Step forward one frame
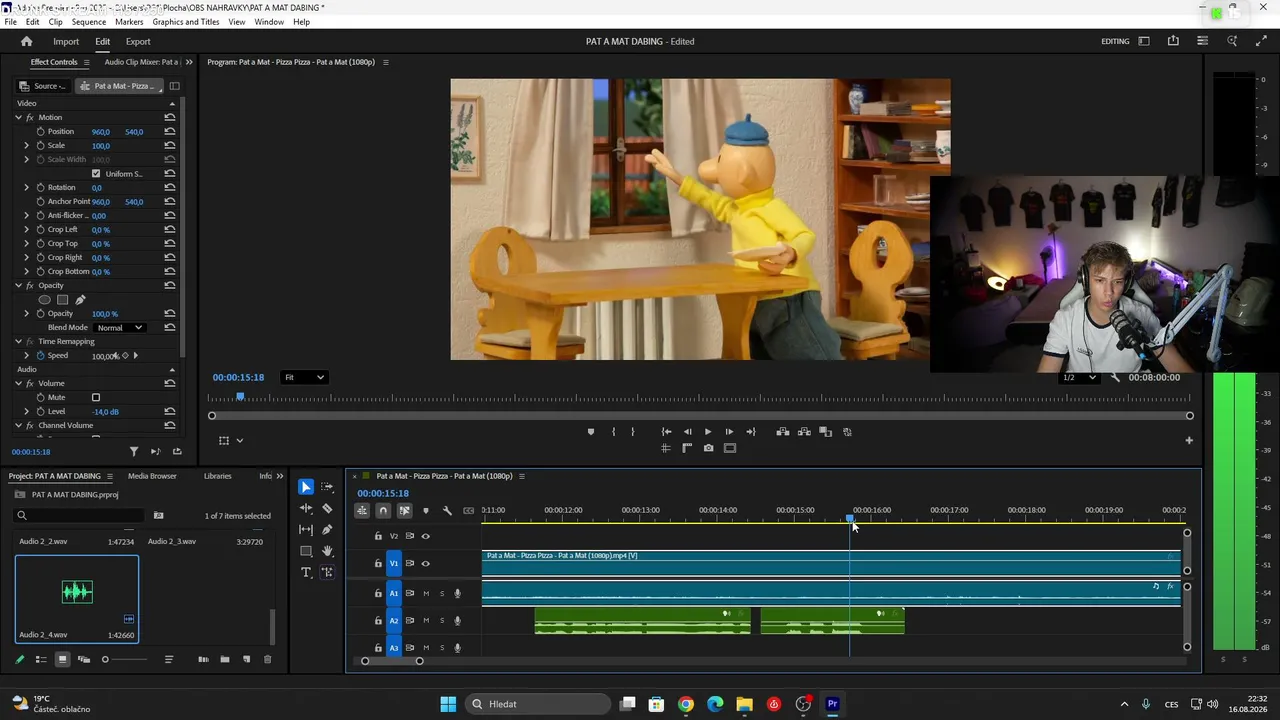1280x720 pixels. [729, 432]
